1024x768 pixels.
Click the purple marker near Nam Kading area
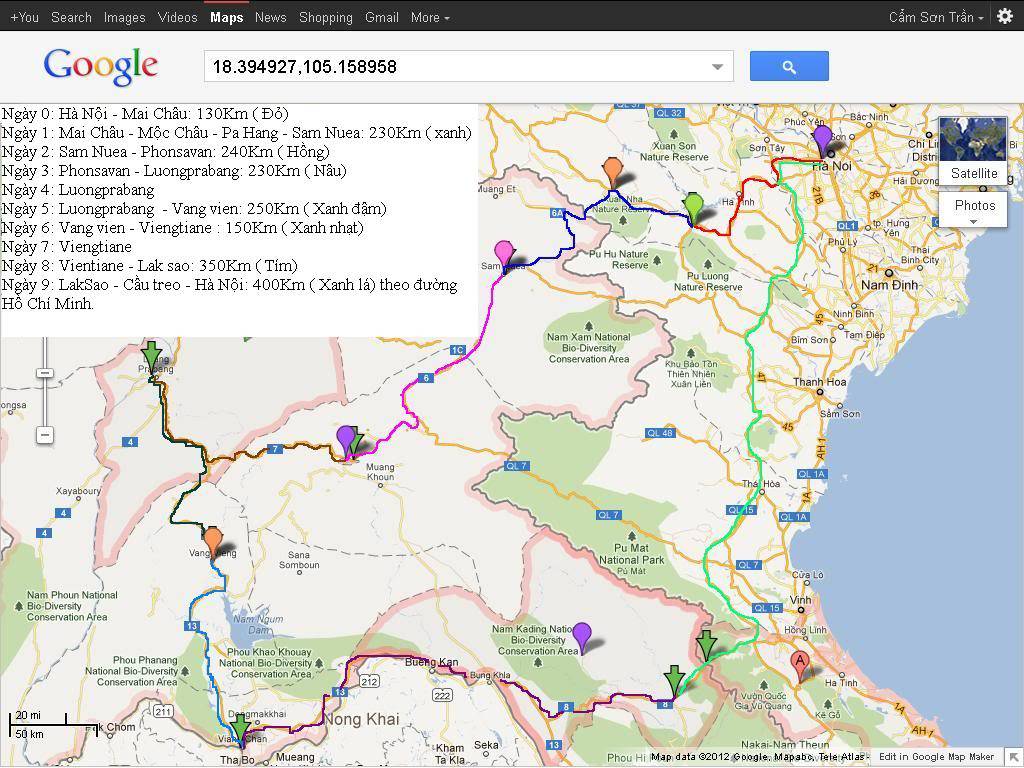pos(581,637)
